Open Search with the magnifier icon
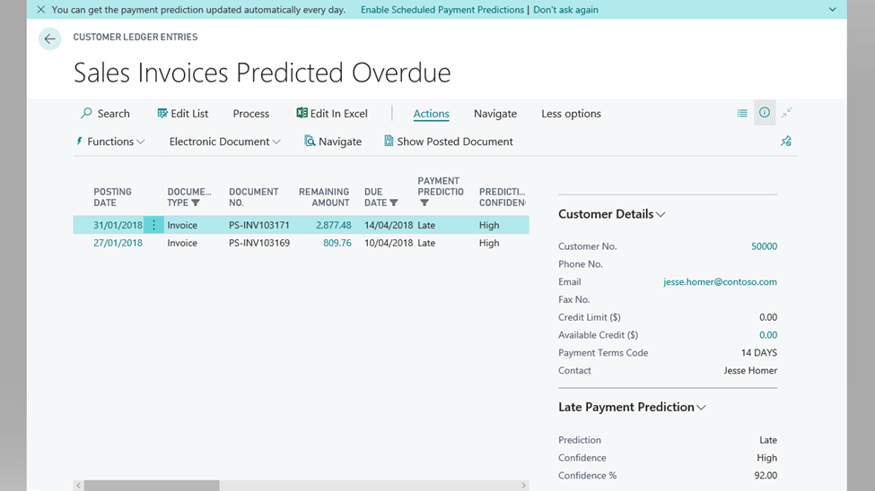This screenshot has height=491, width=875. (x=87, y=114)
